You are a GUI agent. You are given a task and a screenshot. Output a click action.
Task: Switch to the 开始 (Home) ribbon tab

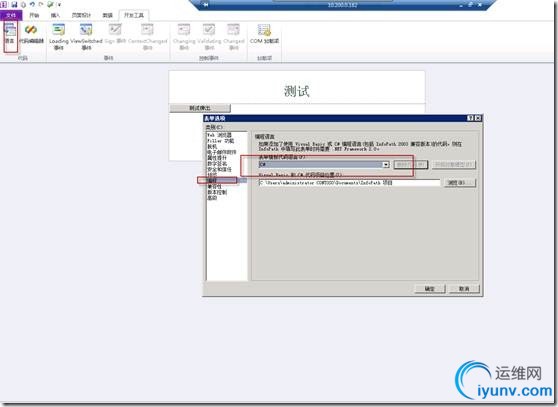pos(34,15)
